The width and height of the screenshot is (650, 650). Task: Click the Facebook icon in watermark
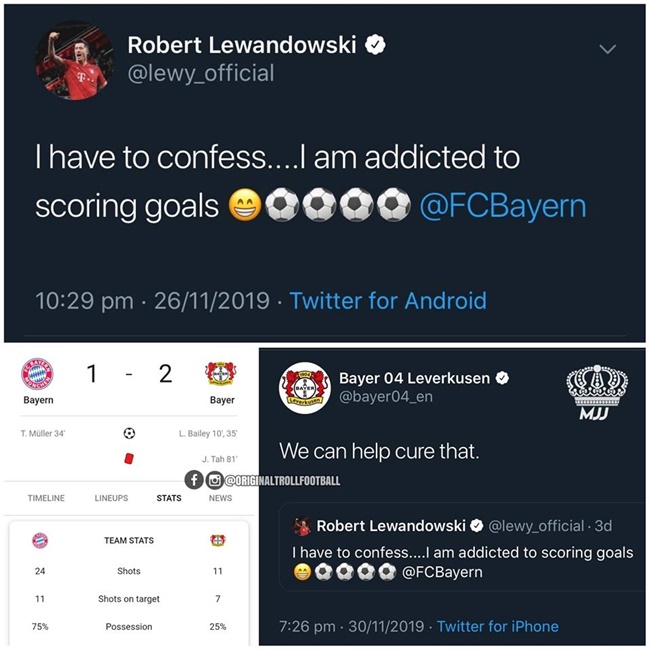(194, 480)
